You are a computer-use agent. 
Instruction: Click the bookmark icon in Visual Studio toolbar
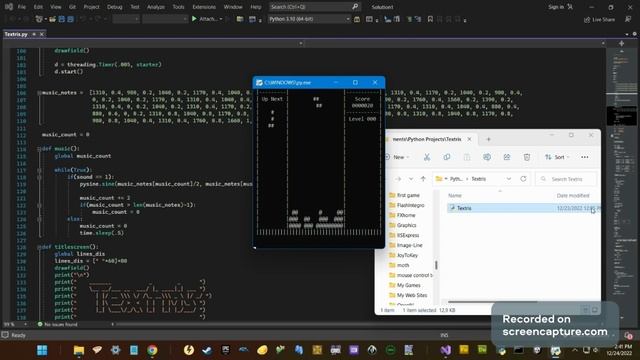[430, 19]
